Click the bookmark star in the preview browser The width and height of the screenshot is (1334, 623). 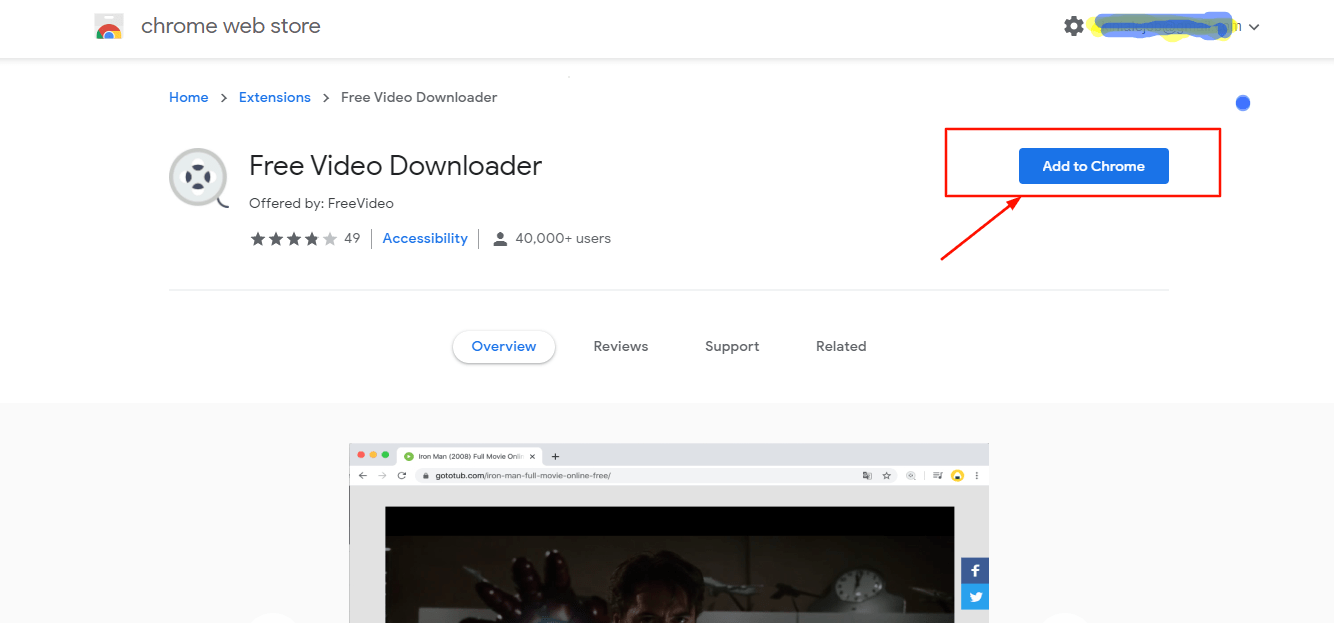point(885,475)
